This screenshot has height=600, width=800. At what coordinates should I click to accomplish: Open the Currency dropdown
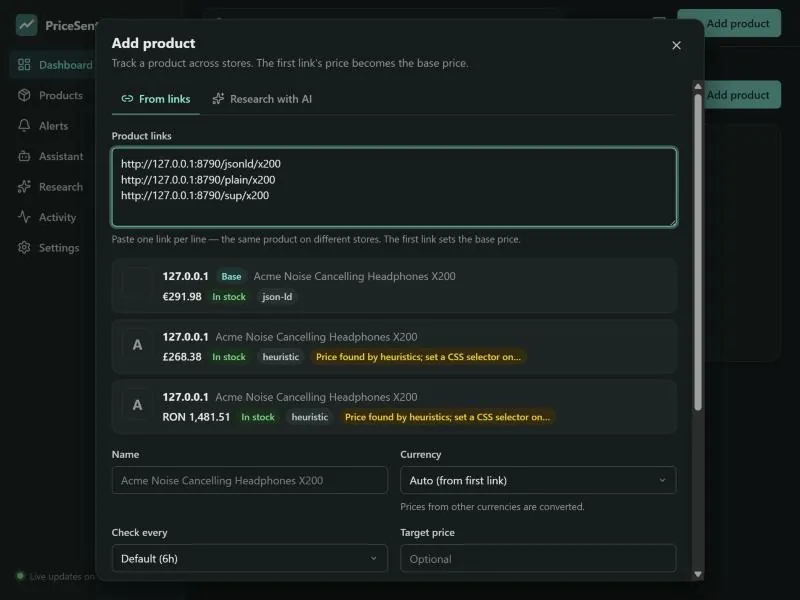[x=538, y=480]
